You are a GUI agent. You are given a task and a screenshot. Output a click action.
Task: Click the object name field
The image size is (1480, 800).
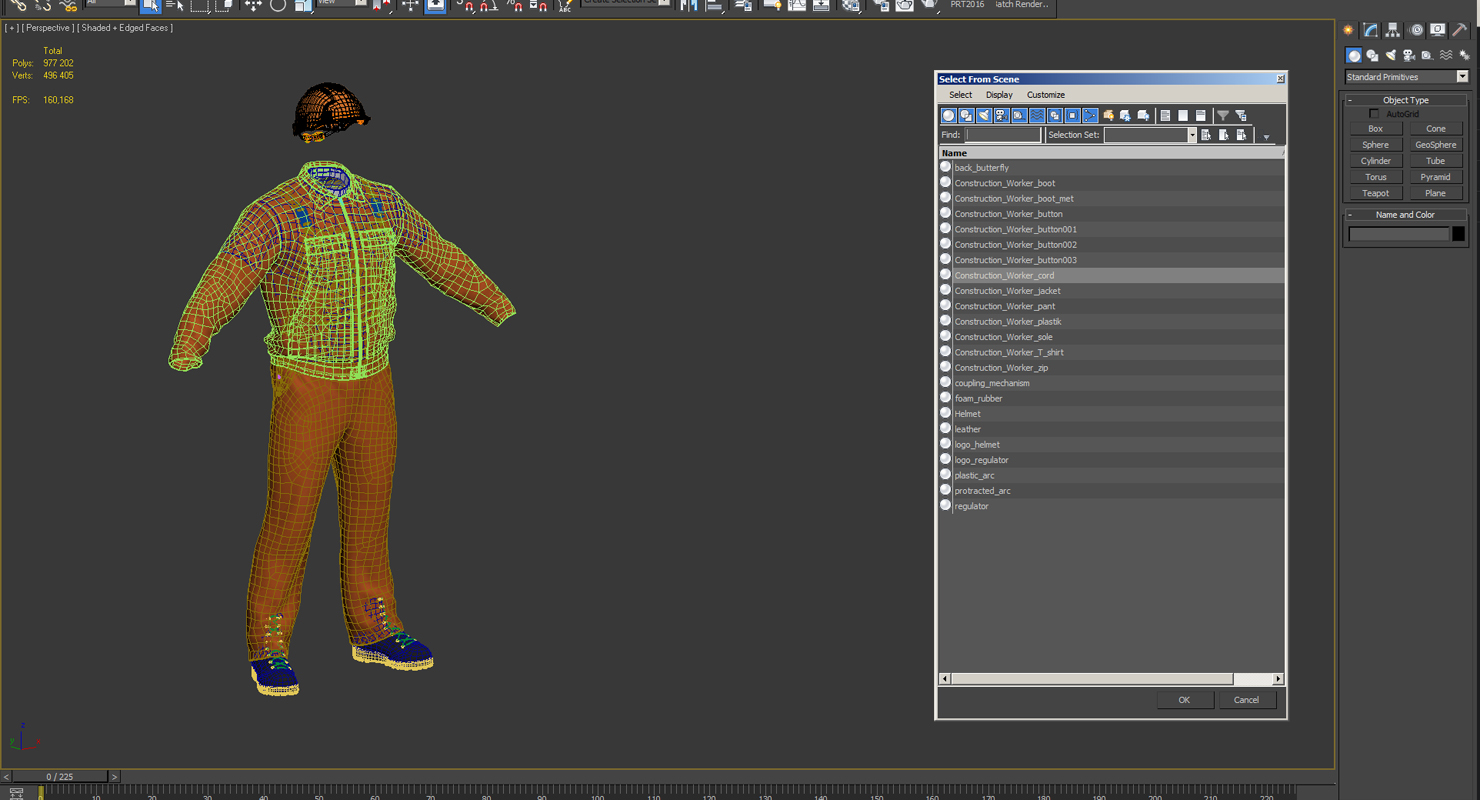[x=1398, y=234]
